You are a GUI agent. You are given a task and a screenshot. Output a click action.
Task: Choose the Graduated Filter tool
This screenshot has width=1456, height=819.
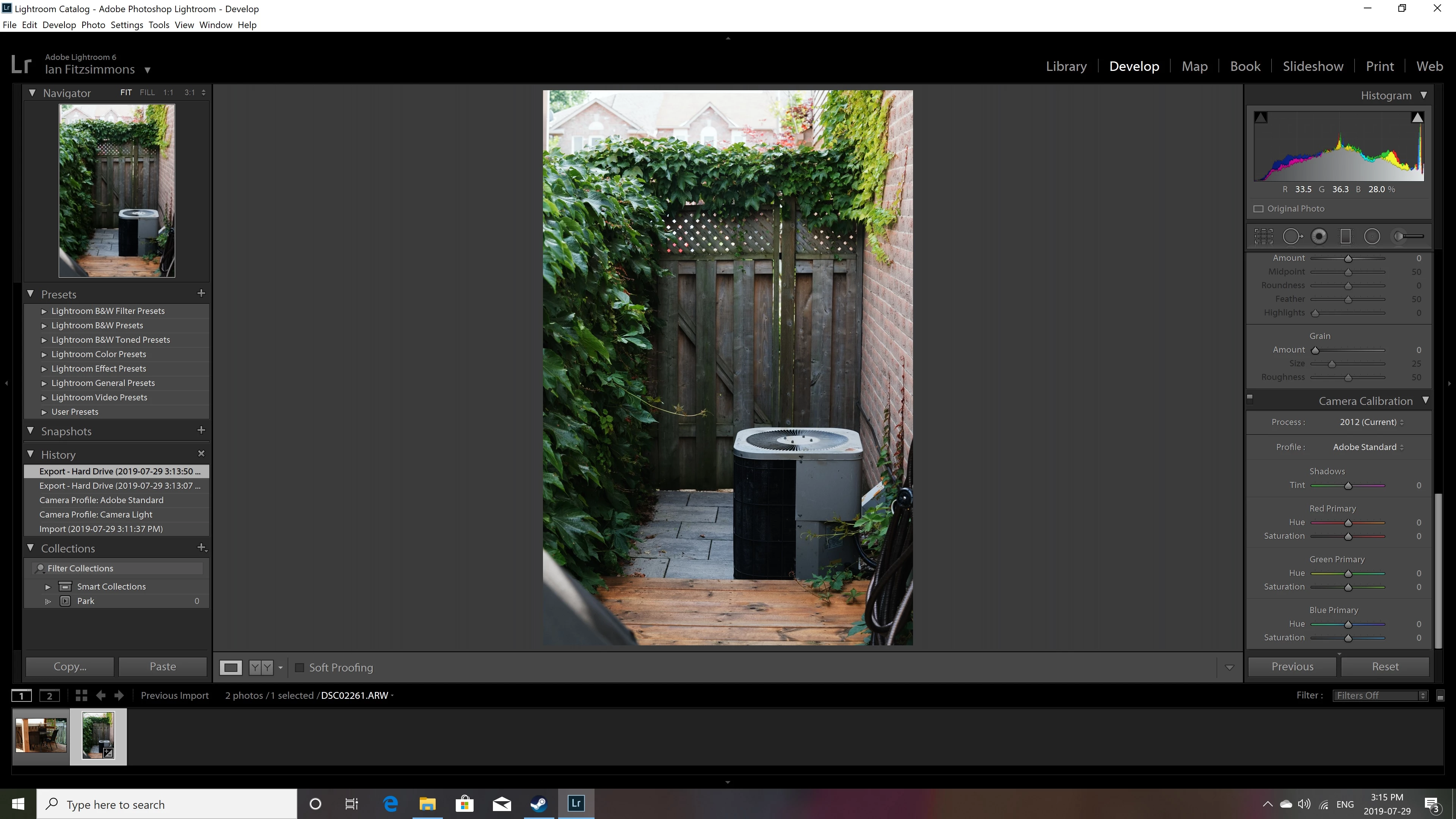click(1346, 236)
